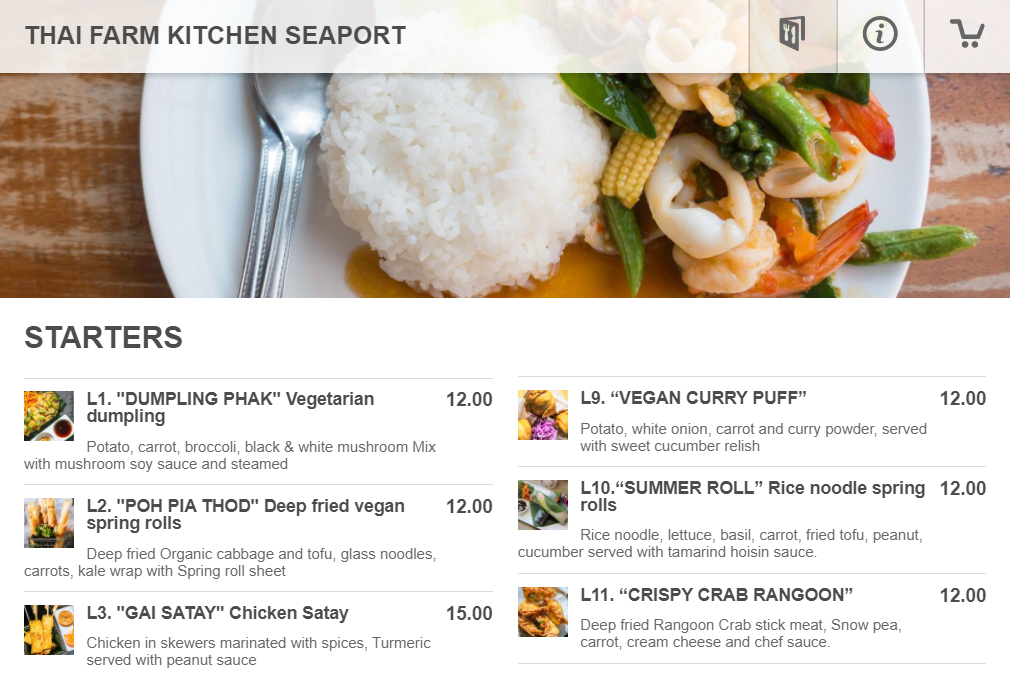
Task: Click the 15.00 price for Chicken Satay
Action: (469, 613)
